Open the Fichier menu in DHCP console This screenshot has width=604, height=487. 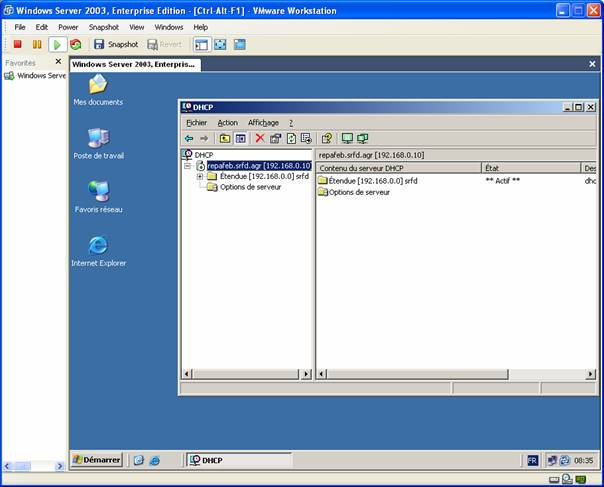coord(196,123)
